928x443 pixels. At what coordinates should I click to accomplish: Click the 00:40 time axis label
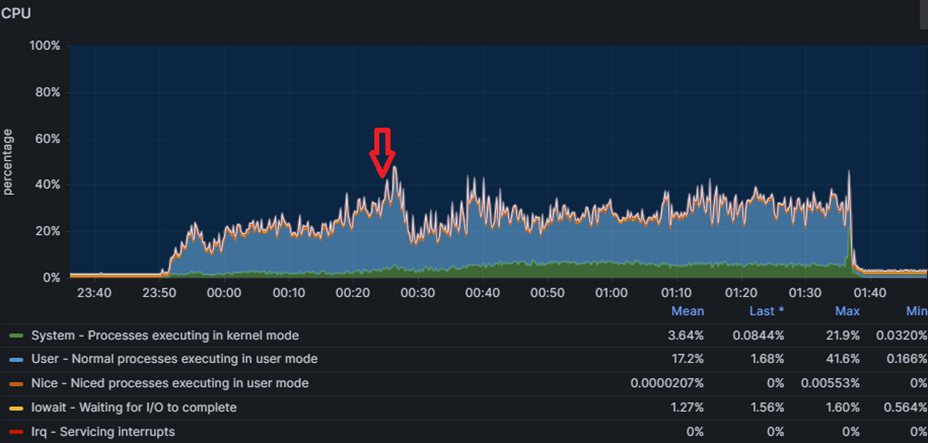[482, 293]
